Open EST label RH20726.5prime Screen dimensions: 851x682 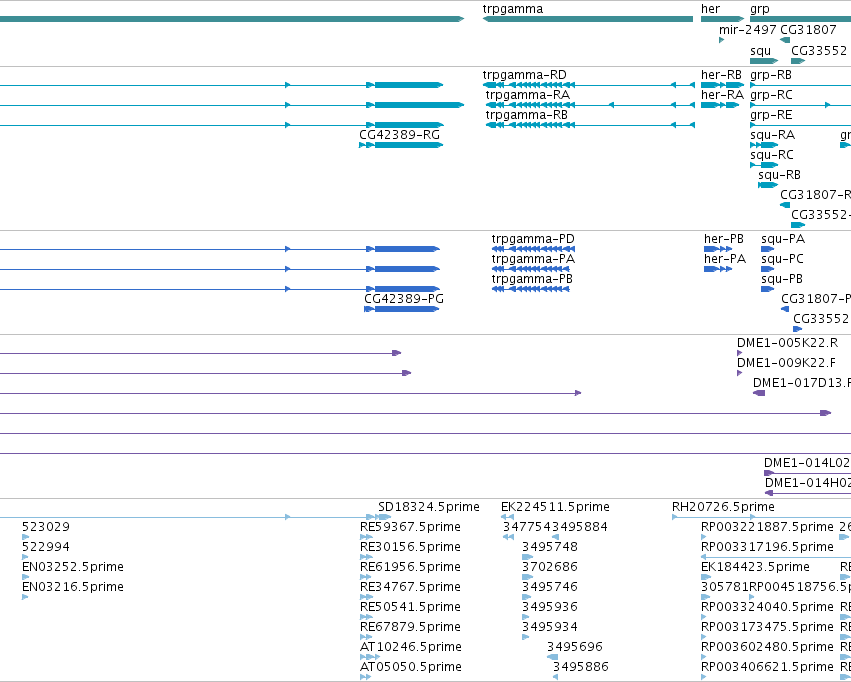click(x=723, y=507)
